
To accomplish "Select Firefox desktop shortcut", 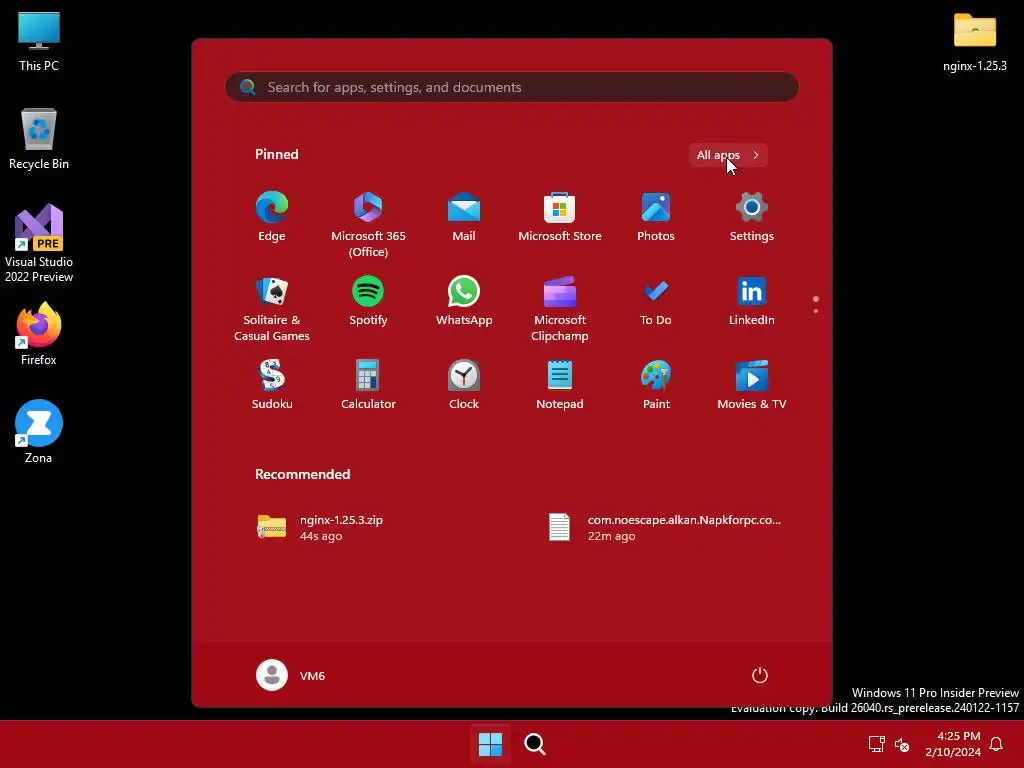I will [x=39, y=334].
